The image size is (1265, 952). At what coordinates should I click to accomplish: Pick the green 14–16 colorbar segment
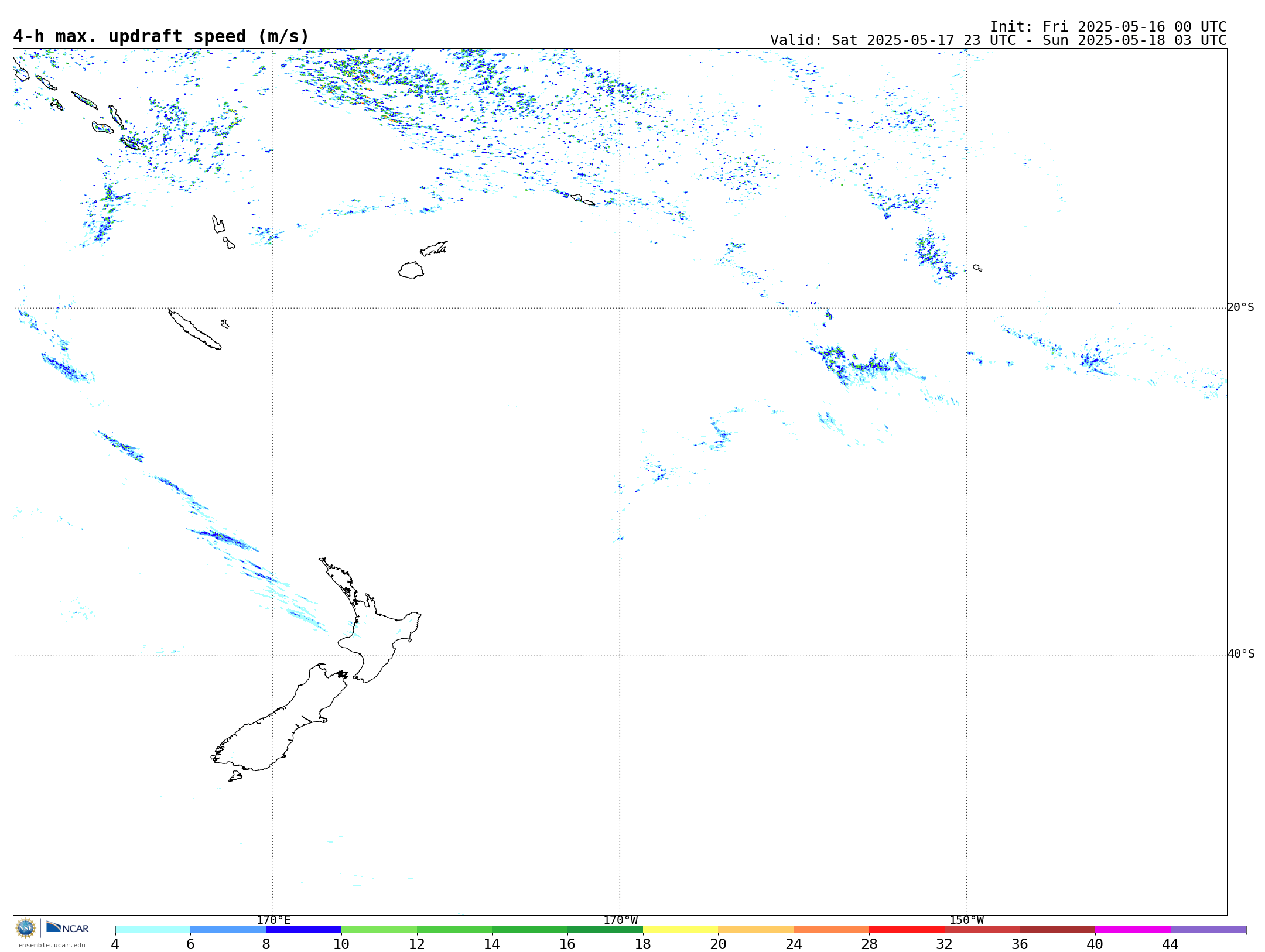click(530, 930)
